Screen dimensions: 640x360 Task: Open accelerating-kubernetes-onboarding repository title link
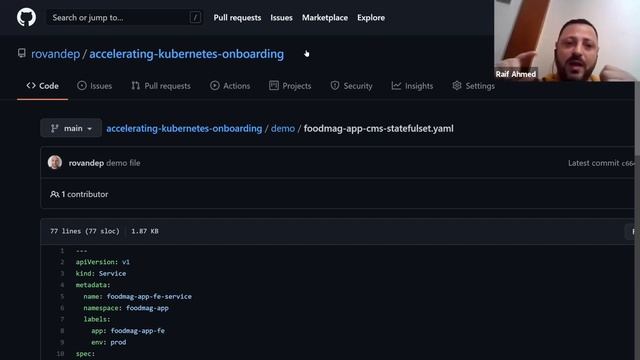[187, 54]
